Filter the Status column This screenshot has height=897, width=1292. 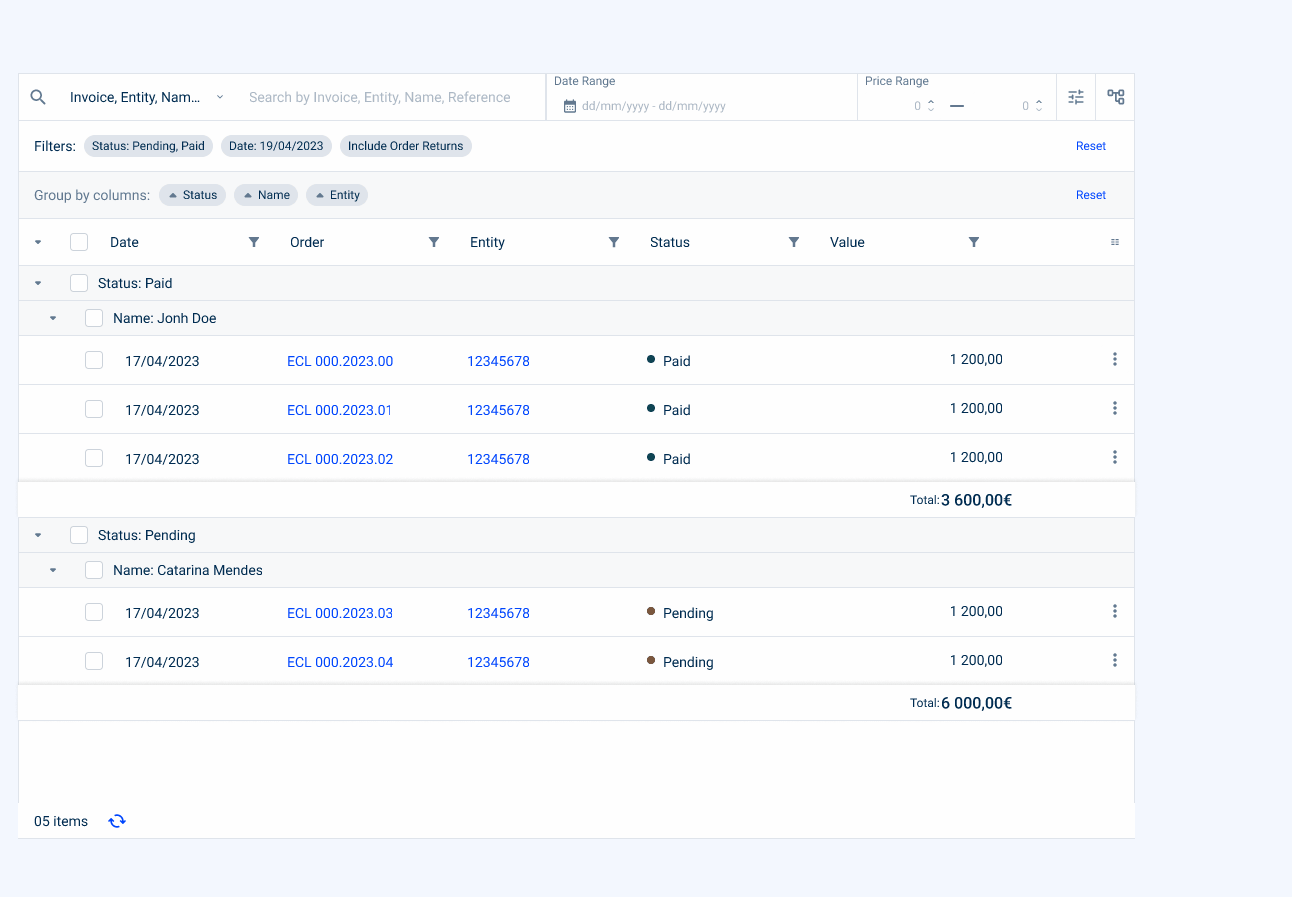click(794, 242)
